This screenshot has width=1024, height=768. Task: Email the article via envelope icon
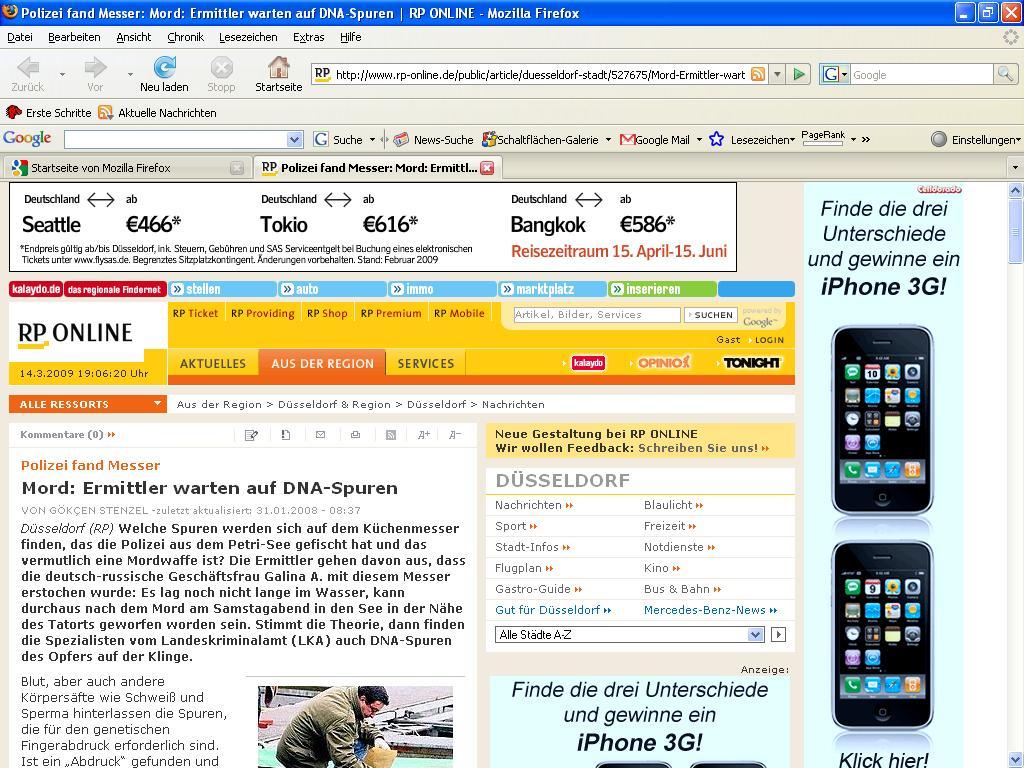tap(320, 435)
